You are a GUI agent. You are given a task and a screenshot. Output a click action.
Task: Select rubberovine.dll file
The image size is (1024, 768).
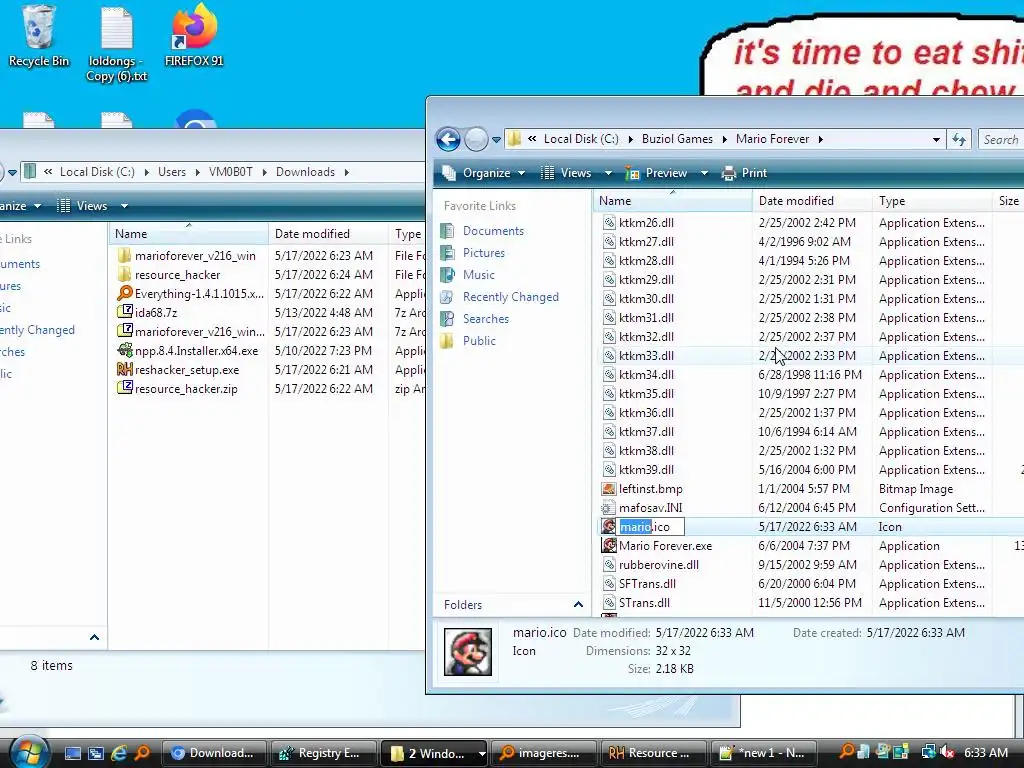tap(658, 564)
